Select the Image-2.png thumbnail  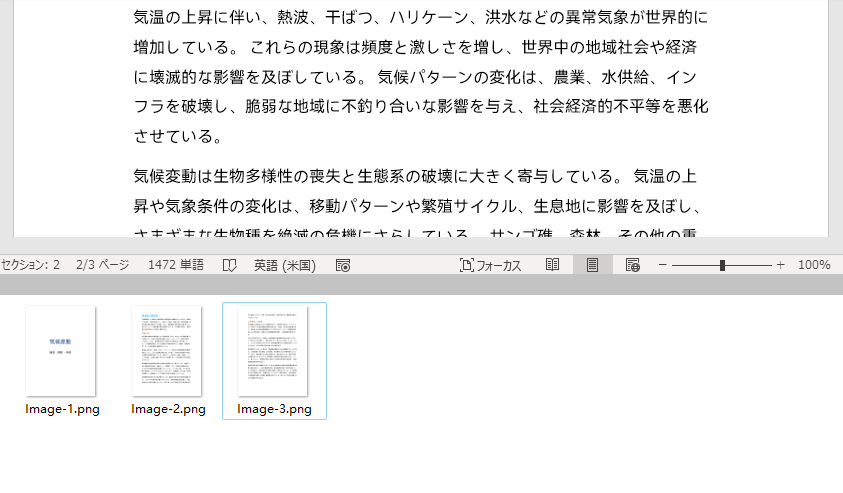click(x=167, y=351)
